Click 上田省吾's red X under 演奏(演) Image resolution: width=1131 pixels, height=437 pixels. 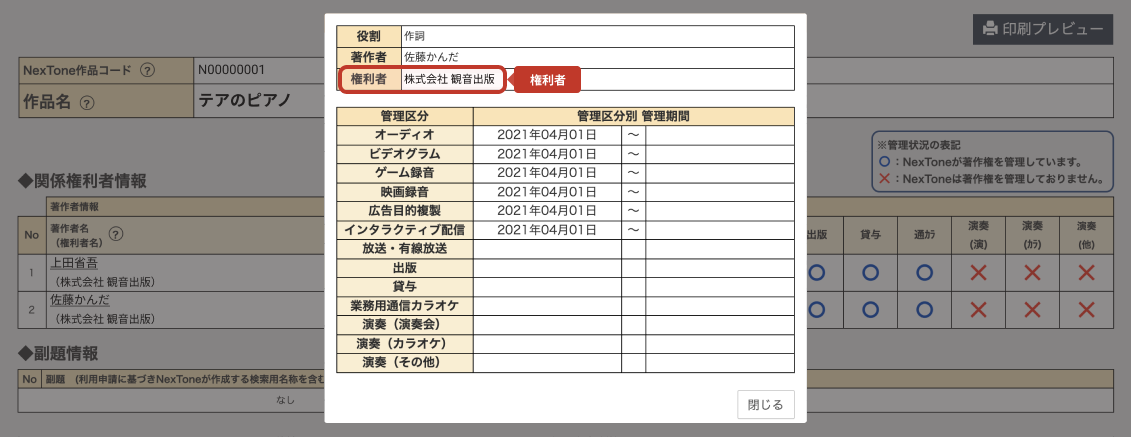pyautogui.click(x=978, y=272)
